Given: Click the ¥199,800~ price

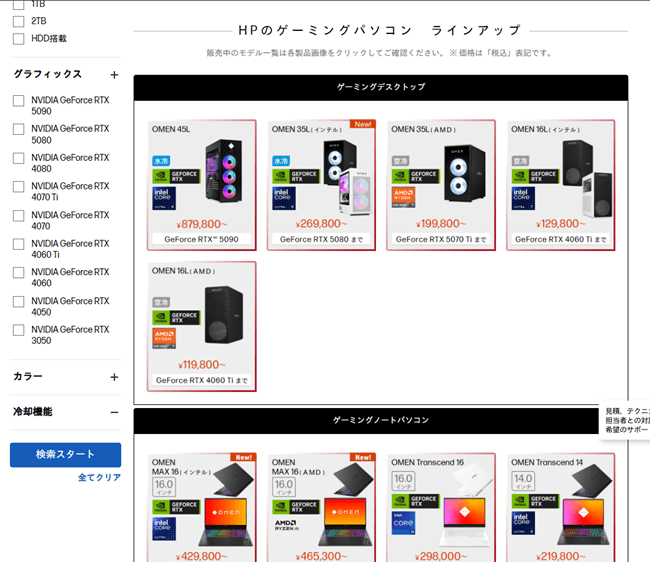Looking at the screenshot, I should coord(441,224).
